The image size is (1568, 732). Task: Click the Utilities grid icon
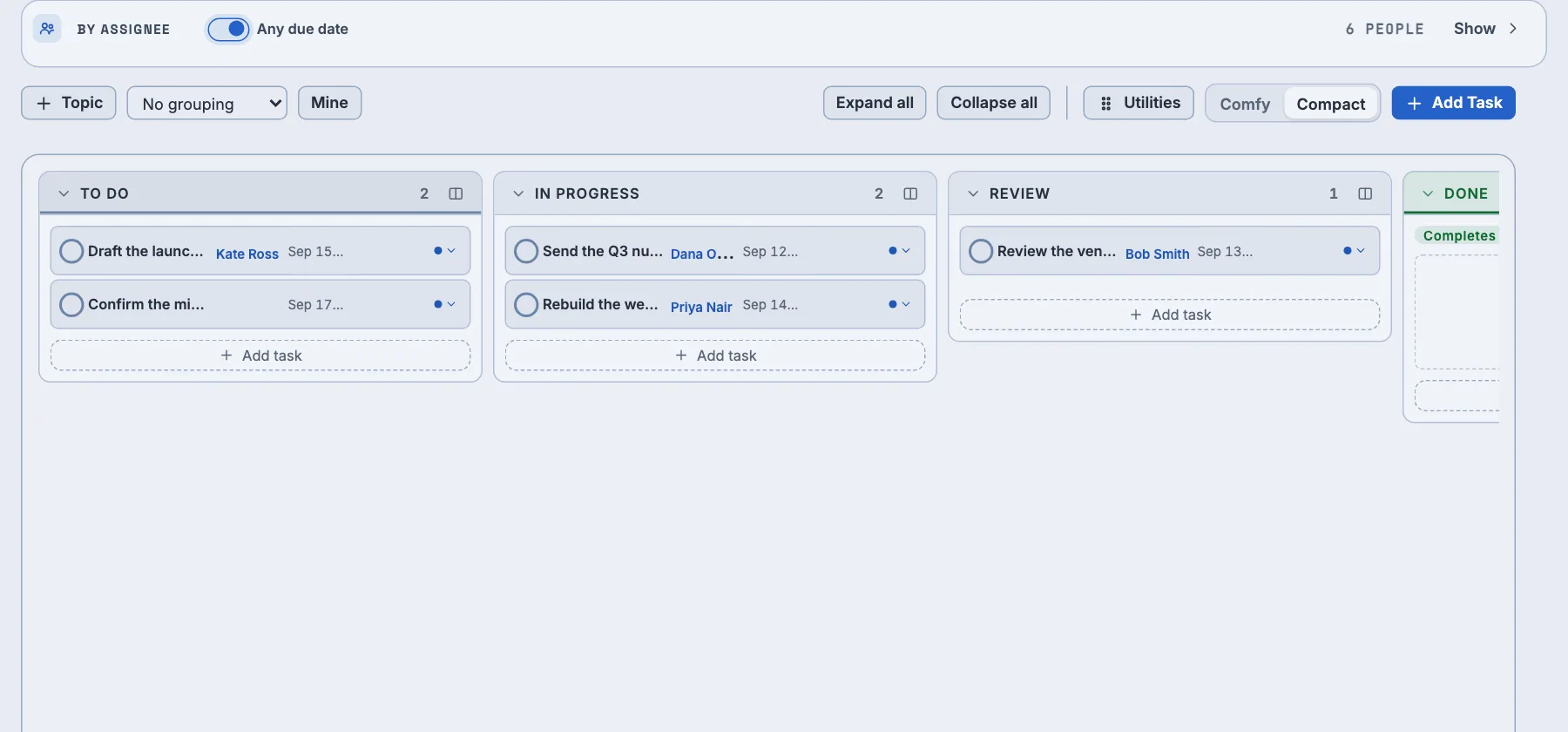click(1105, 104)
